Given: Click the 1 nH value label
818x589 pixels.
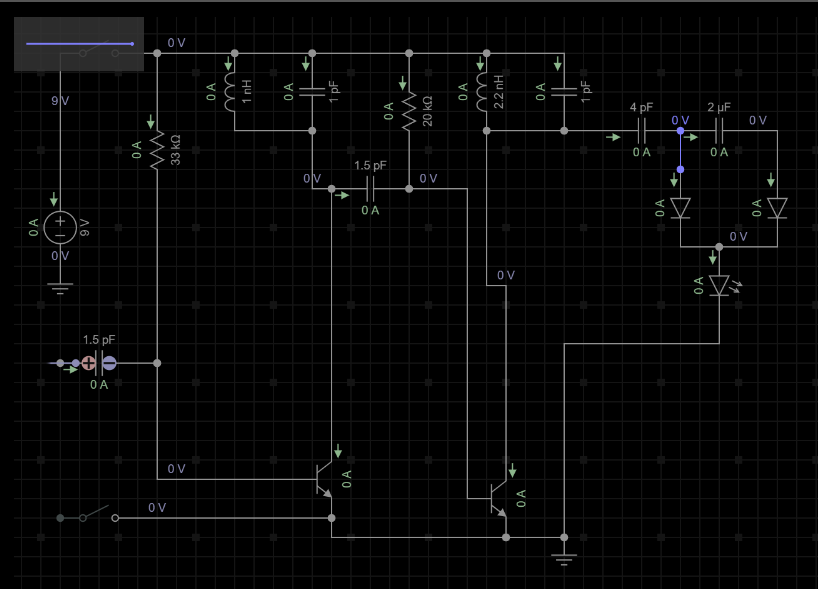Looking at the screenshot, I should 247,92.
